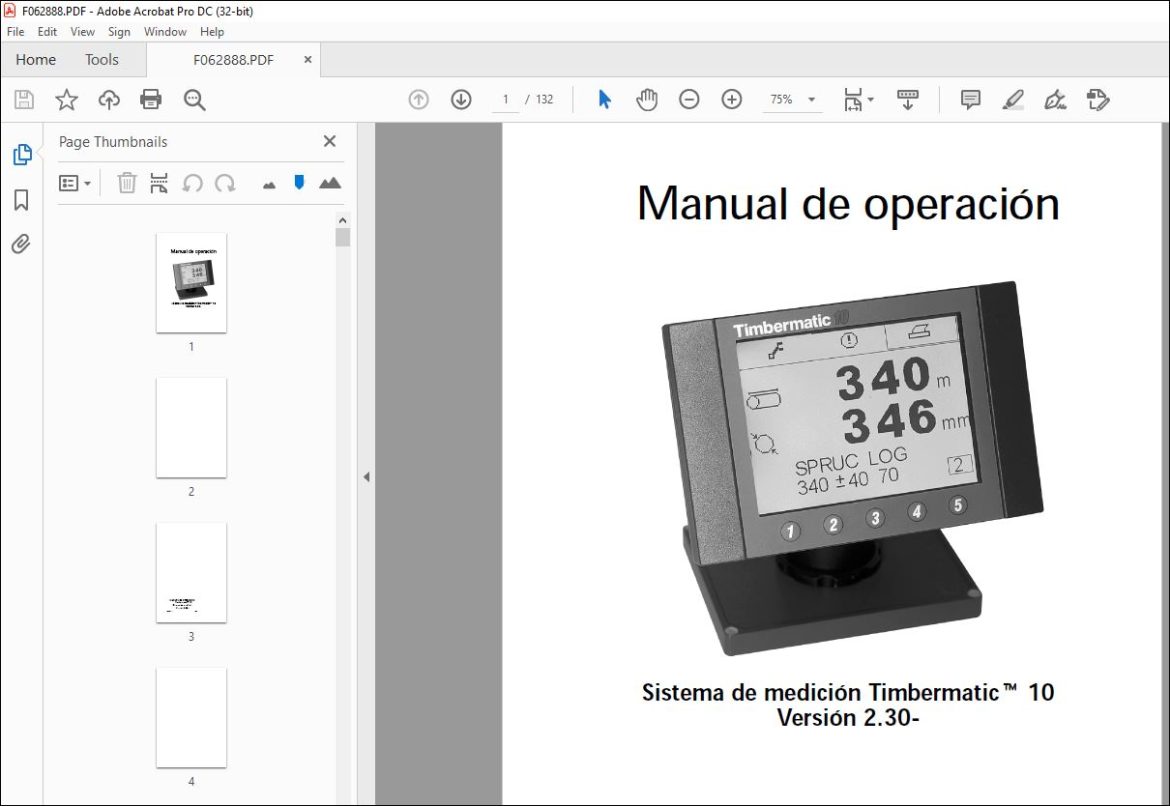Click the Print file icon
Viewport: 1170px width, 806px height.
(x=151, y=99)
